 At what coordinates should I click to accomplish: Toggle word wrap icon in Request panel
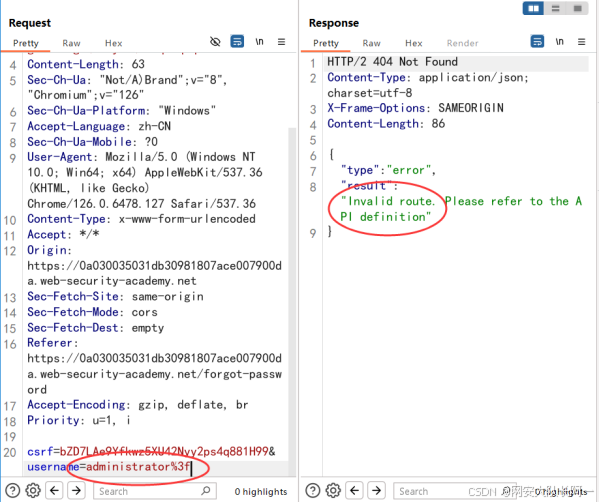[237, 42]
